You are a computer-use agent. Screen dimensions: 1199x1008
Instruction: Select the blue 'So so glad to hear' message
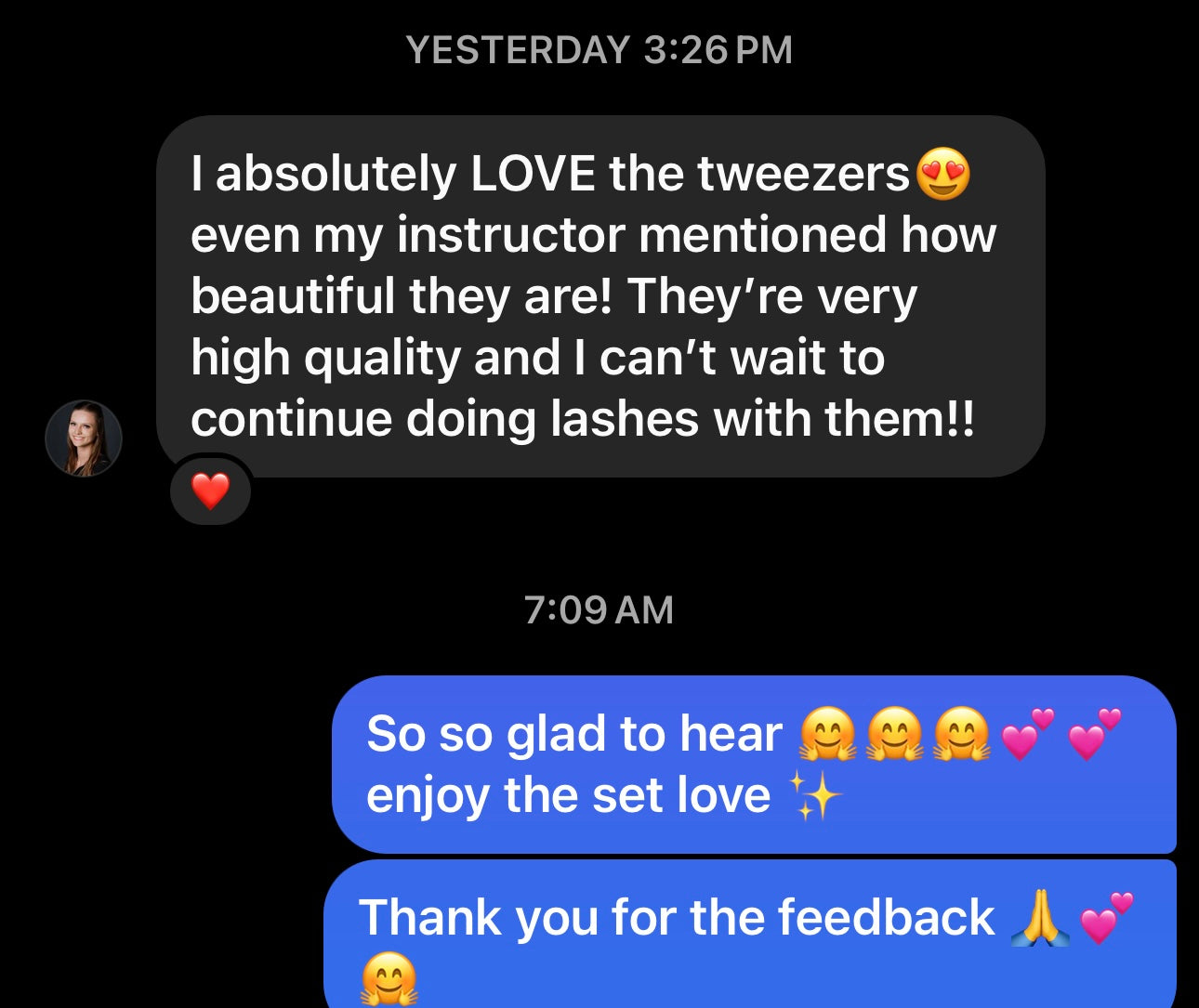[x=755, y=764]
